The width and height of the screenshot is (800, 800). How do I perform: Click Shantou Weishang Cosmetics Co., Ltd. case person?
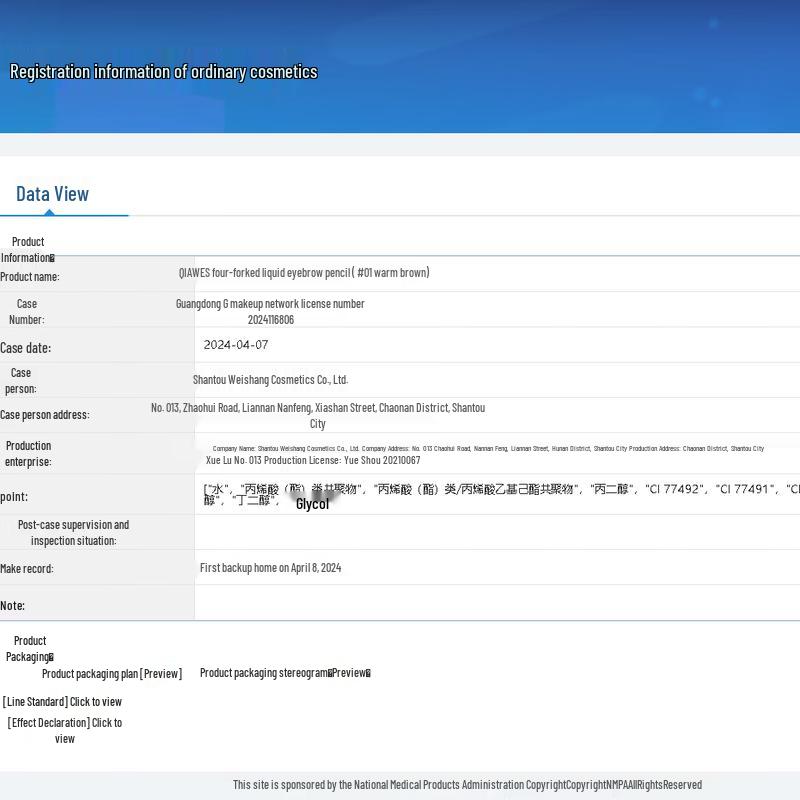[x=270, y=380]
